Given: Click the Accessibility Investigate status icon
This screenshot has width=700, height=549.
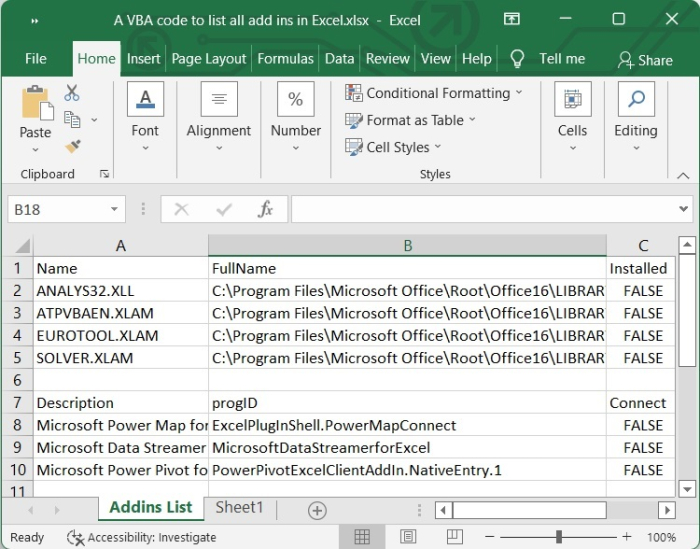Looking at the screenshot, I should coord(76,537).
